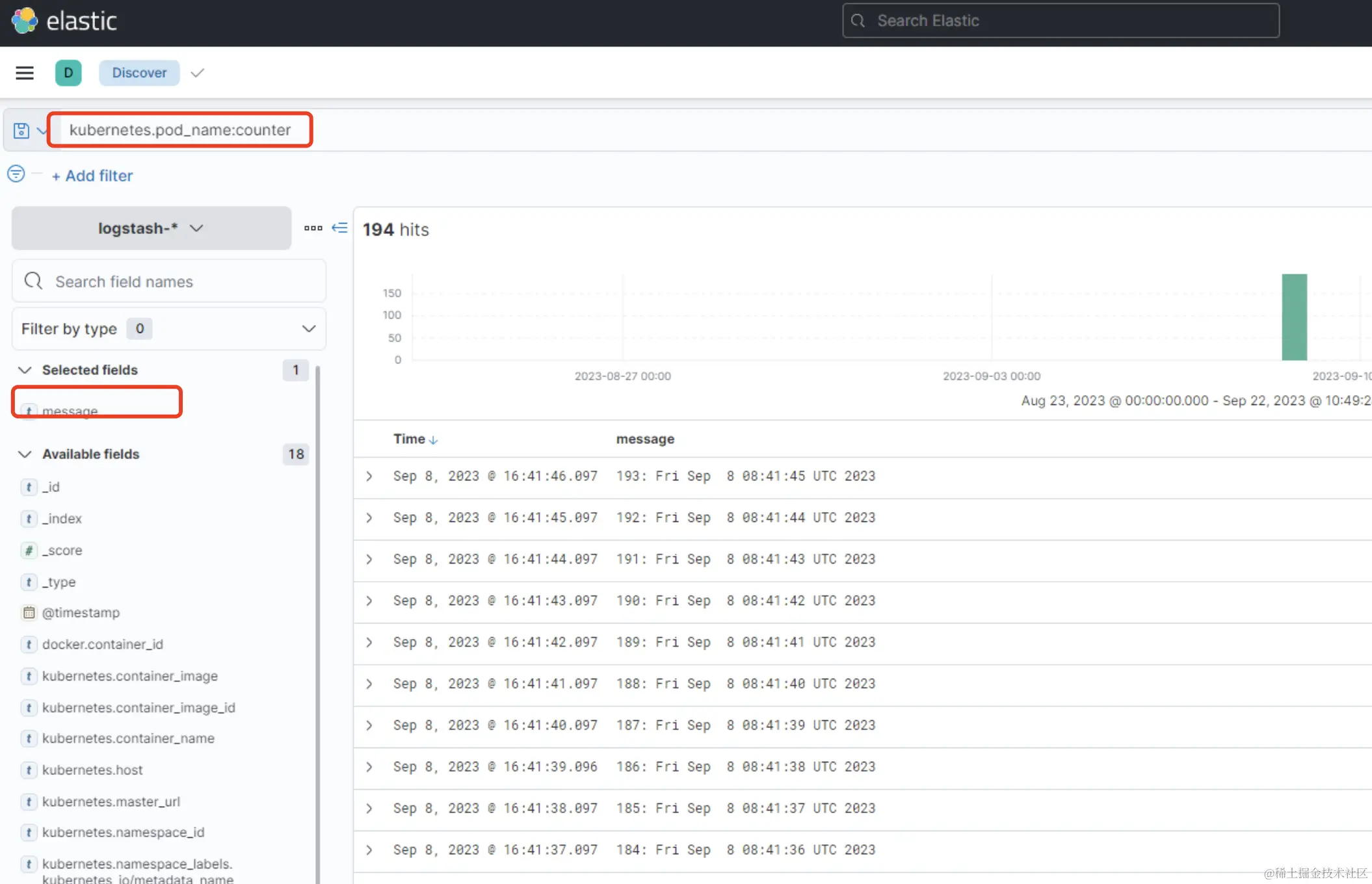Collapse the field sidebar arrow icon
The image size is (1372, 884).
[339, 227]
